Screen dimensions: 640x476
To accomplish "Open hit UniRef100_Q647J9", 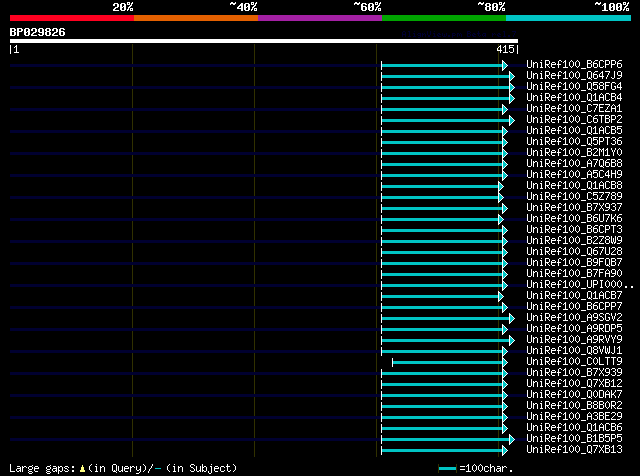I will tap(574, 76).
